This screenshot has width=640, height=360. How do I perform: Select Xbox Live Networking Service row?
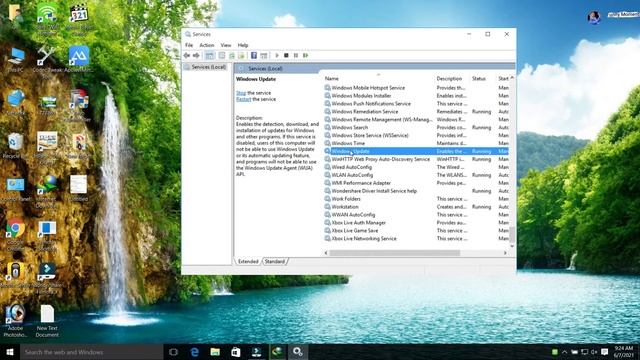416,238
